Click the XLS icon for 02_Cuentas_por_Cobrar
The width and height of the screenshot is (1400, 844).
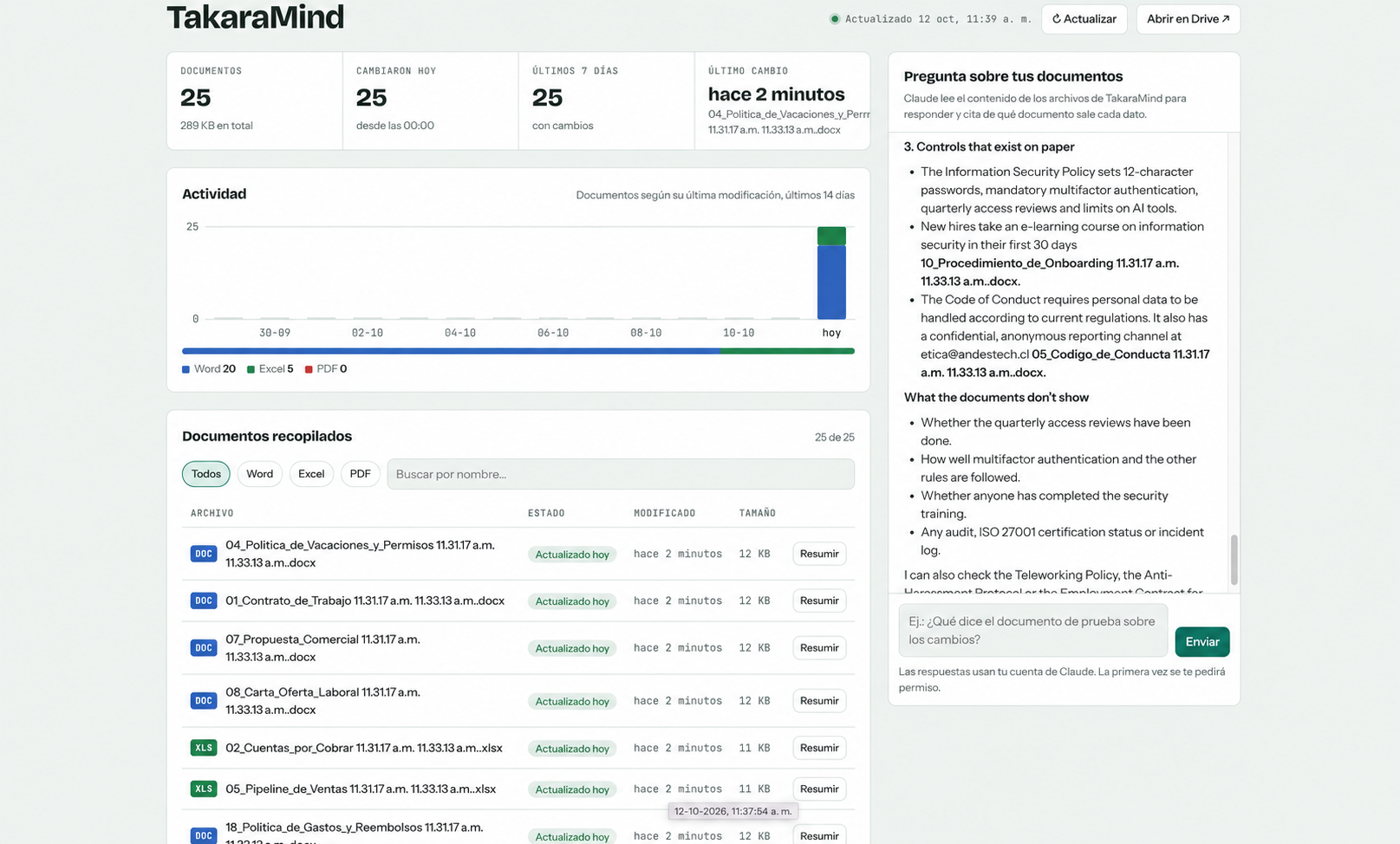204,748
